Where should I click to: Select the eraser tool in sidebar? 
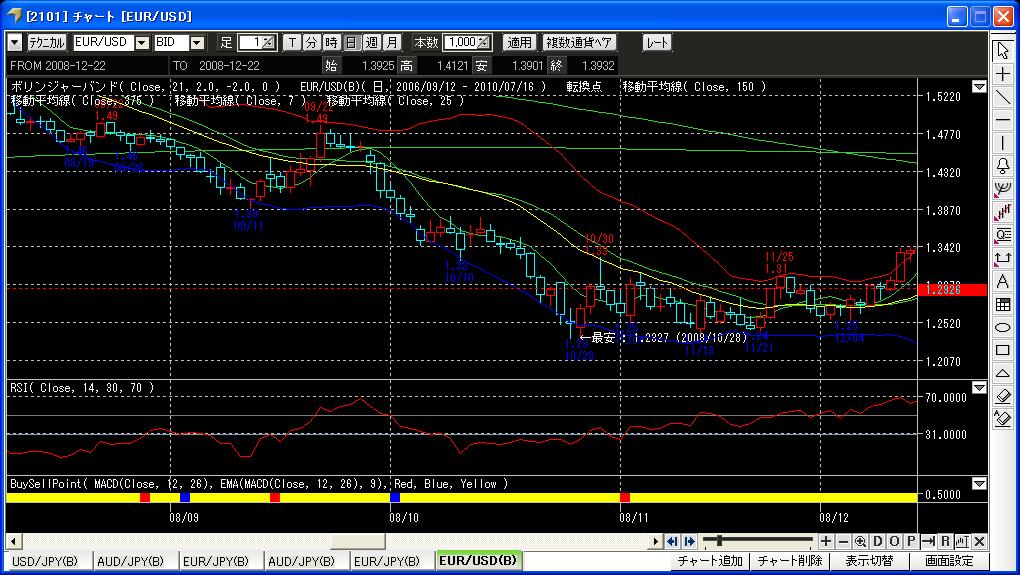click(1002, 395)
